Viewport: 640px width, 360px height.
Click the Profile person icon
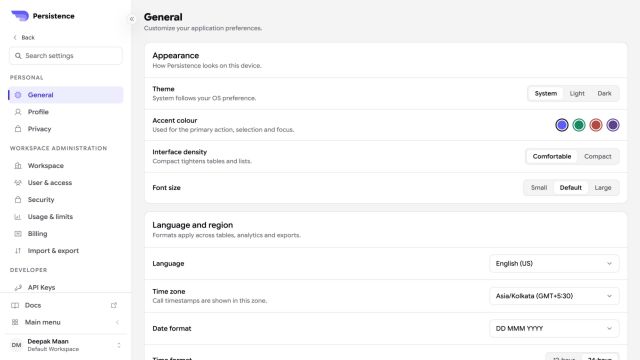[18, 112]
